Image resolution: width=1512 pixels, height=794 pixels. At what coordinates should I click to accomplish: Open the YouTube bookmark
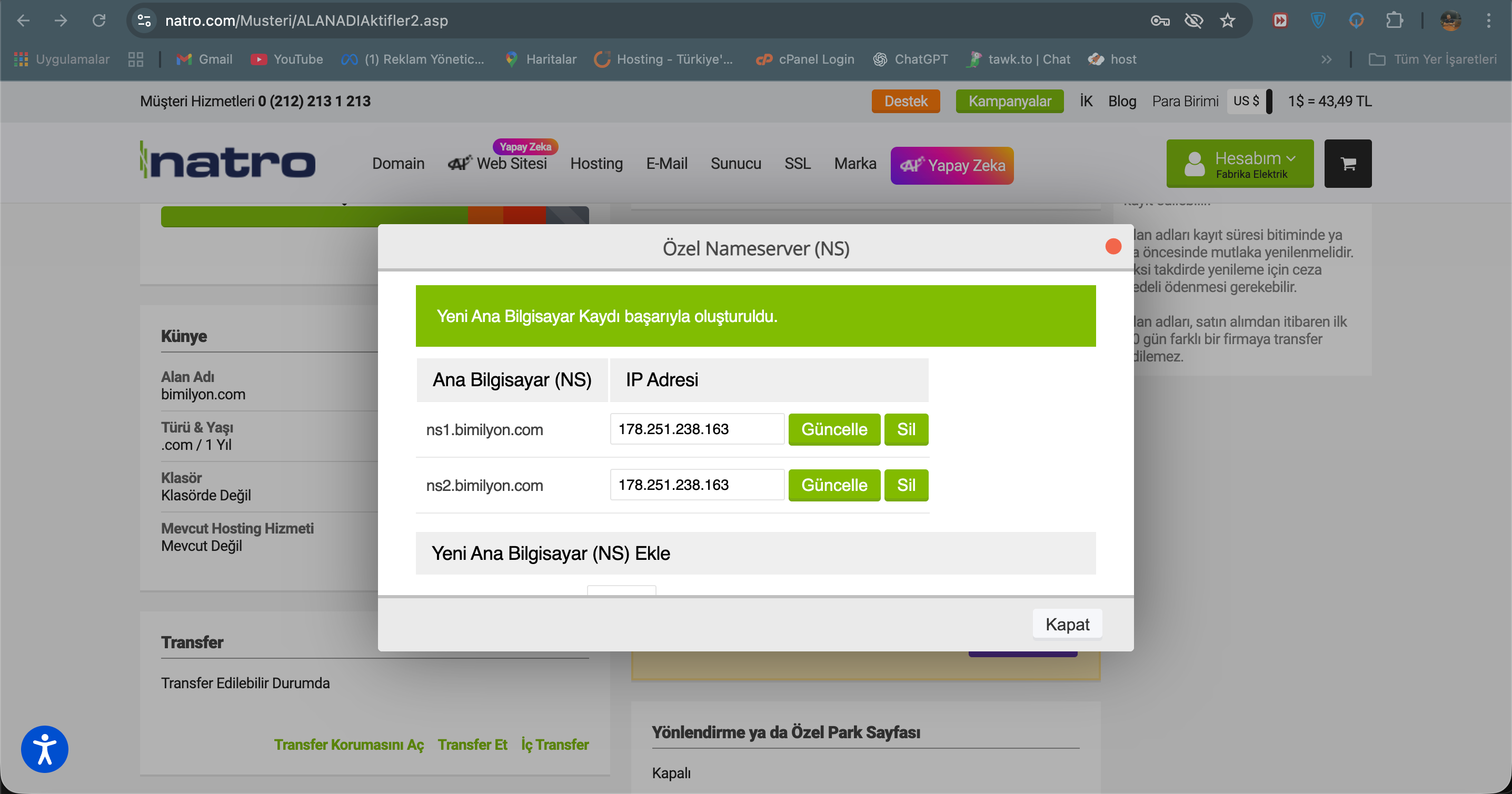pos(286,59)
